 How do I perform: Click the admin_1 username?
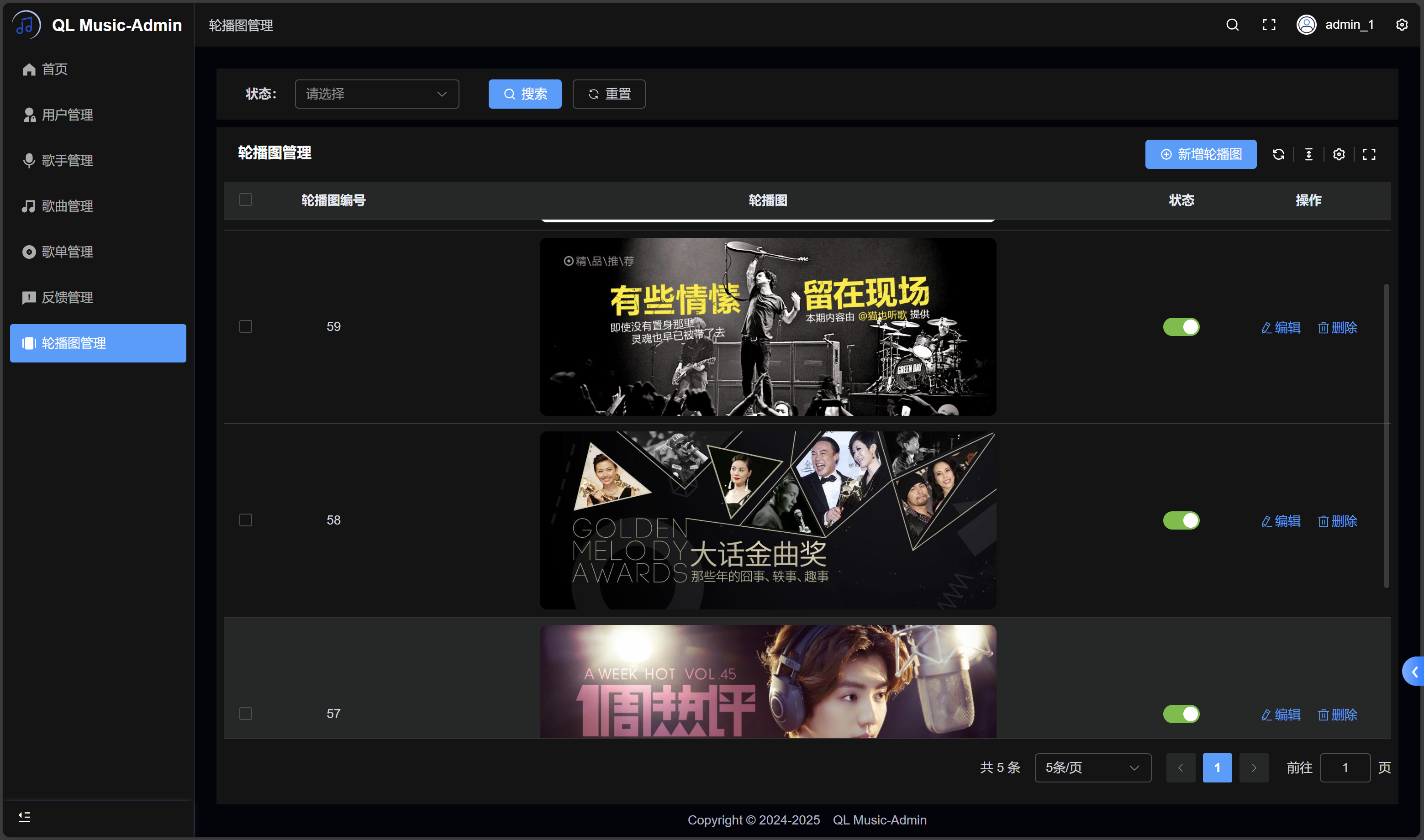(1349, 25)
